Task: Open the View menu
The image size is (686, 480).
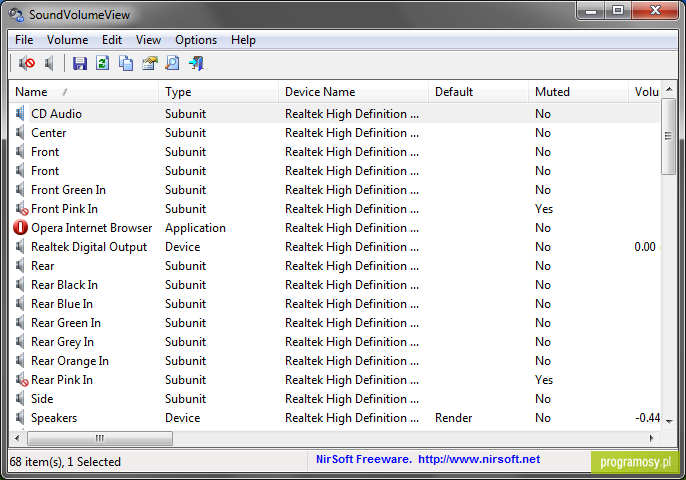Action: 148,40
